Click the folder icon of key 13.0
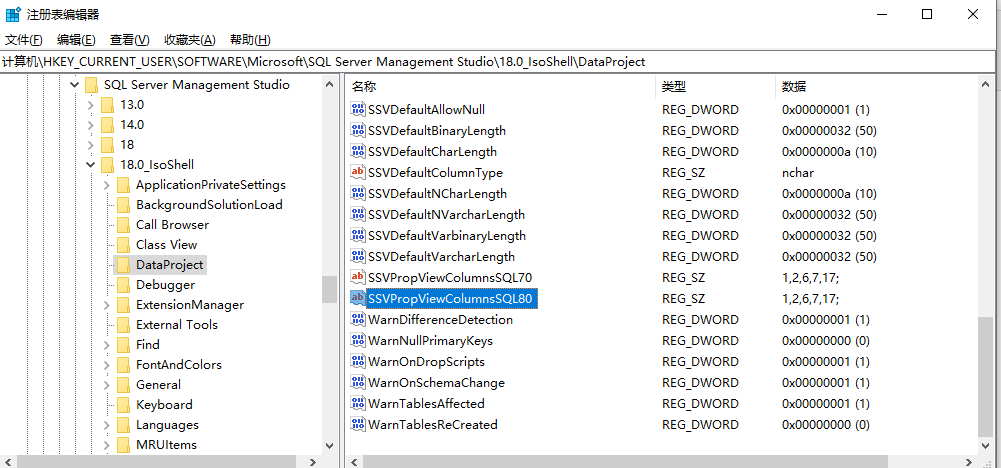Screen dimensions: 1001x468 tap(107, 105)
